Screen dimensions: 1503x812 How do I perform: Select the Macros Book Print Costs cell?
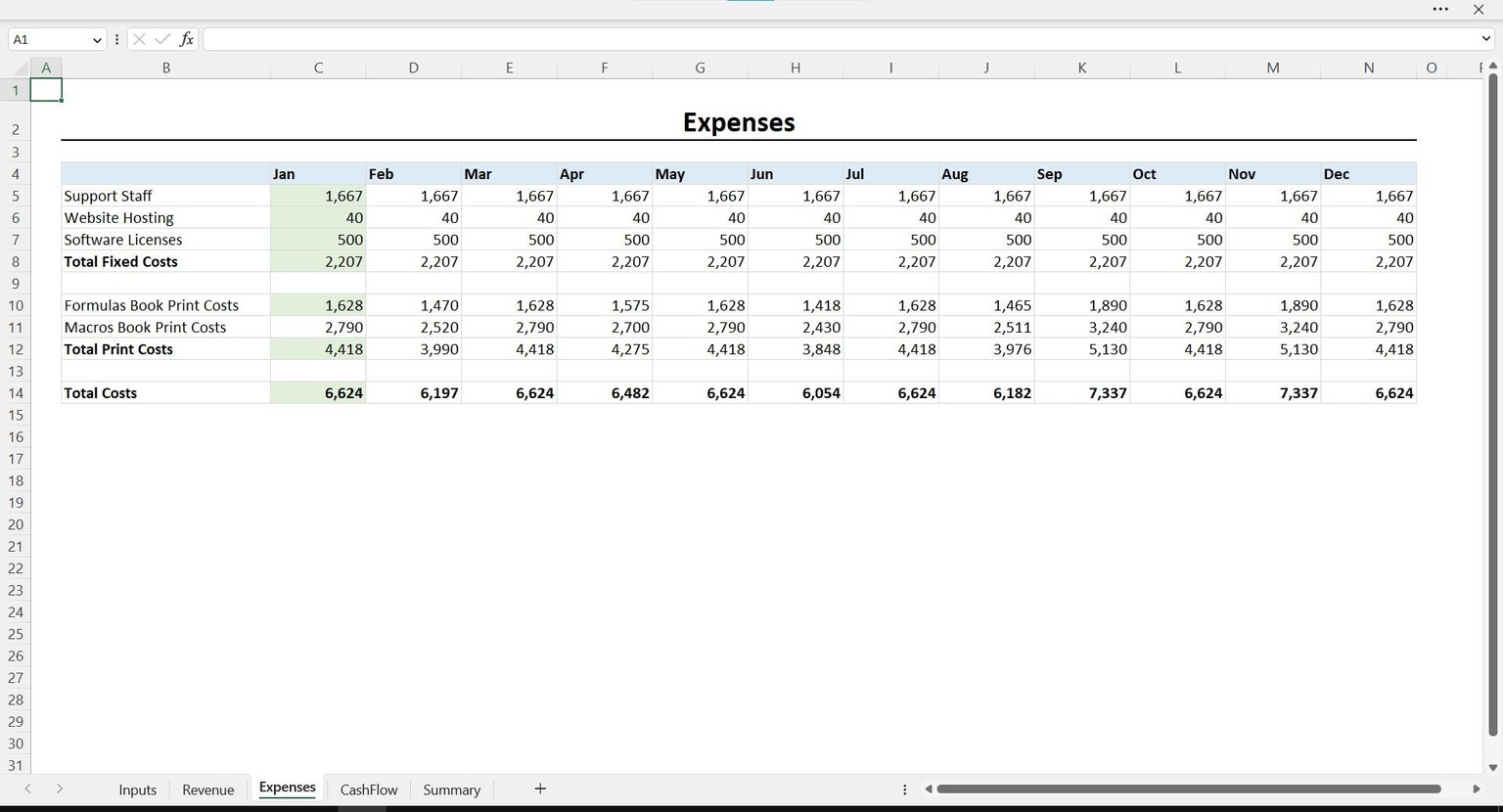point(165,327)
